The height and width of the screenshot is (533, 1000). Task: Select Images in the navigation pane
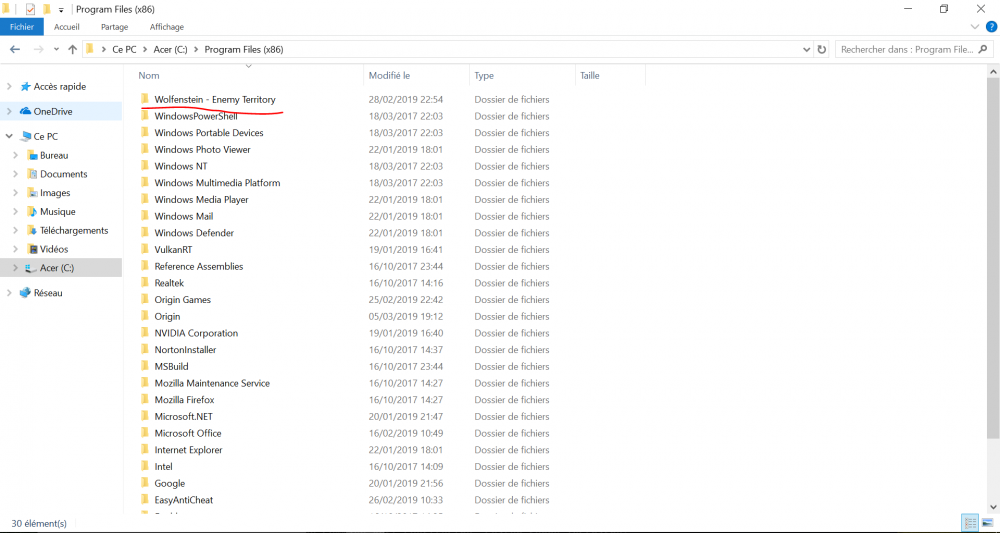pos(55,193)
